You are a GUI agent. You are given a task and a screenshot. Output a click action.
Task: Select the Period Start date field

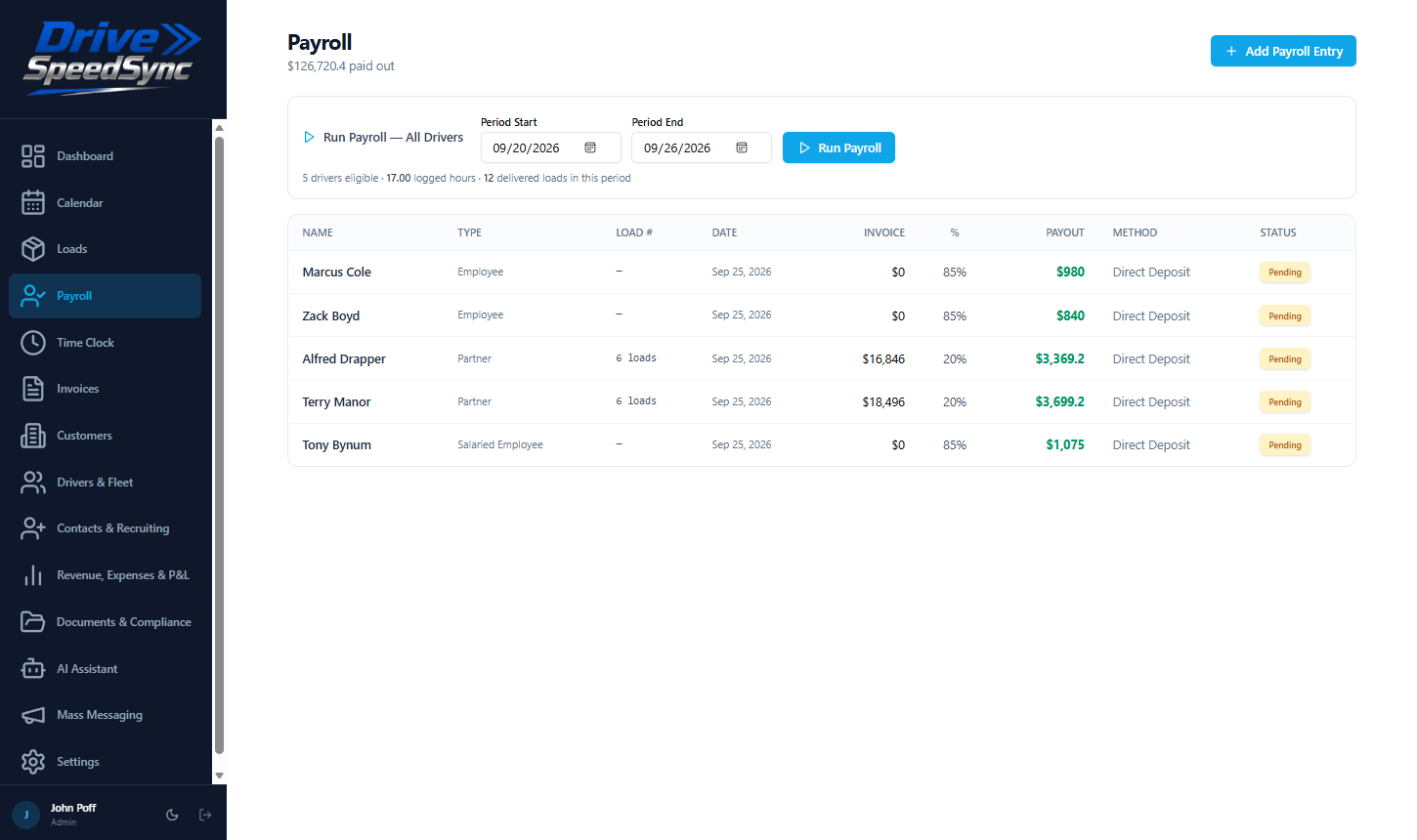[x=551, y=147]
